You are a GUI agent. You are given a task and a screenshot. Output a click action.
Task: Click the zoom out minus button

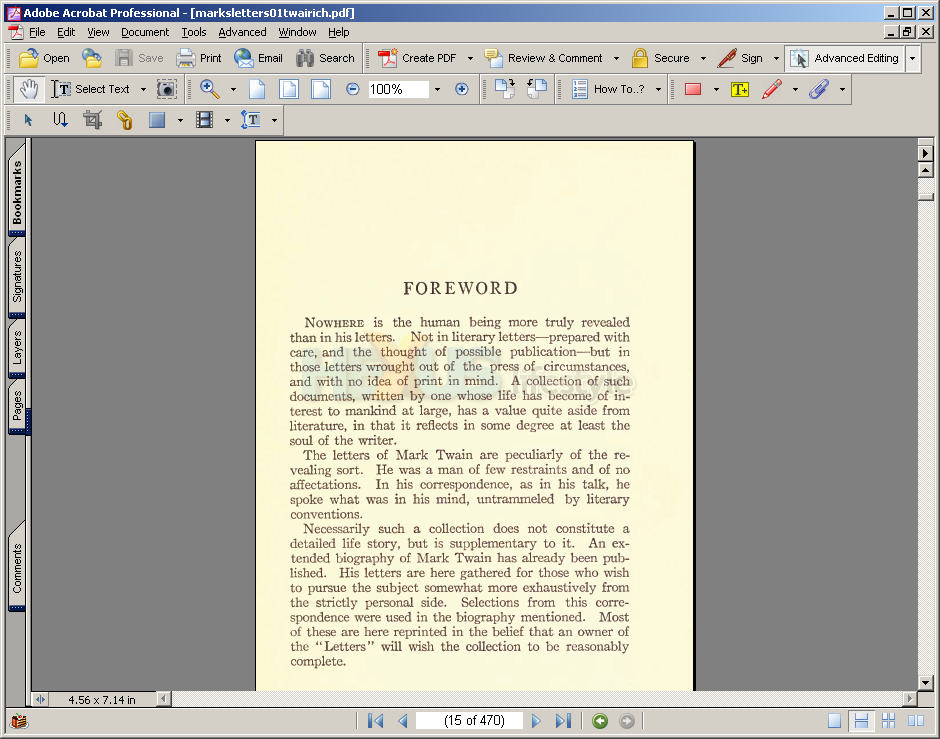tap(352, 89)
